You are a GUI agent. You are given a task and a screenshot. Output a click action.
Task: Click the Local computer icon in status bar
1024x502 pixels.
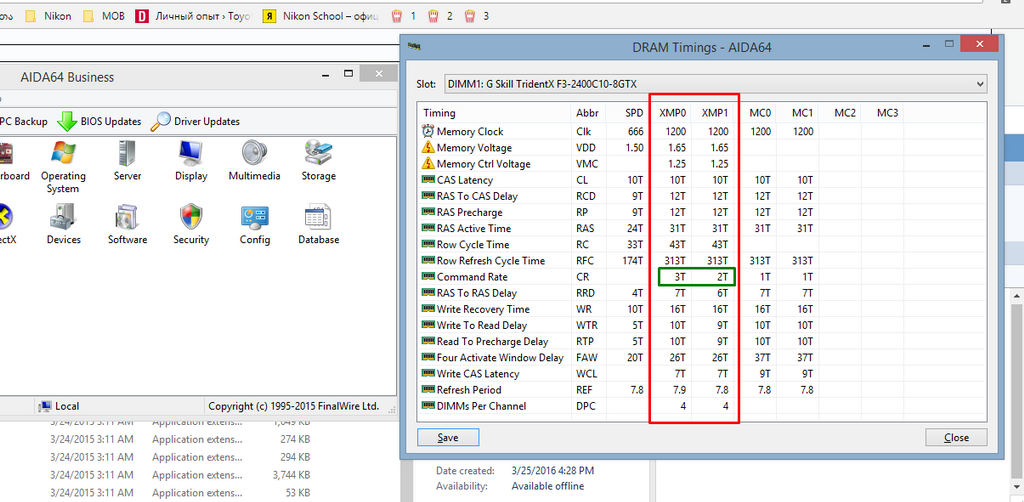[45, 406]
